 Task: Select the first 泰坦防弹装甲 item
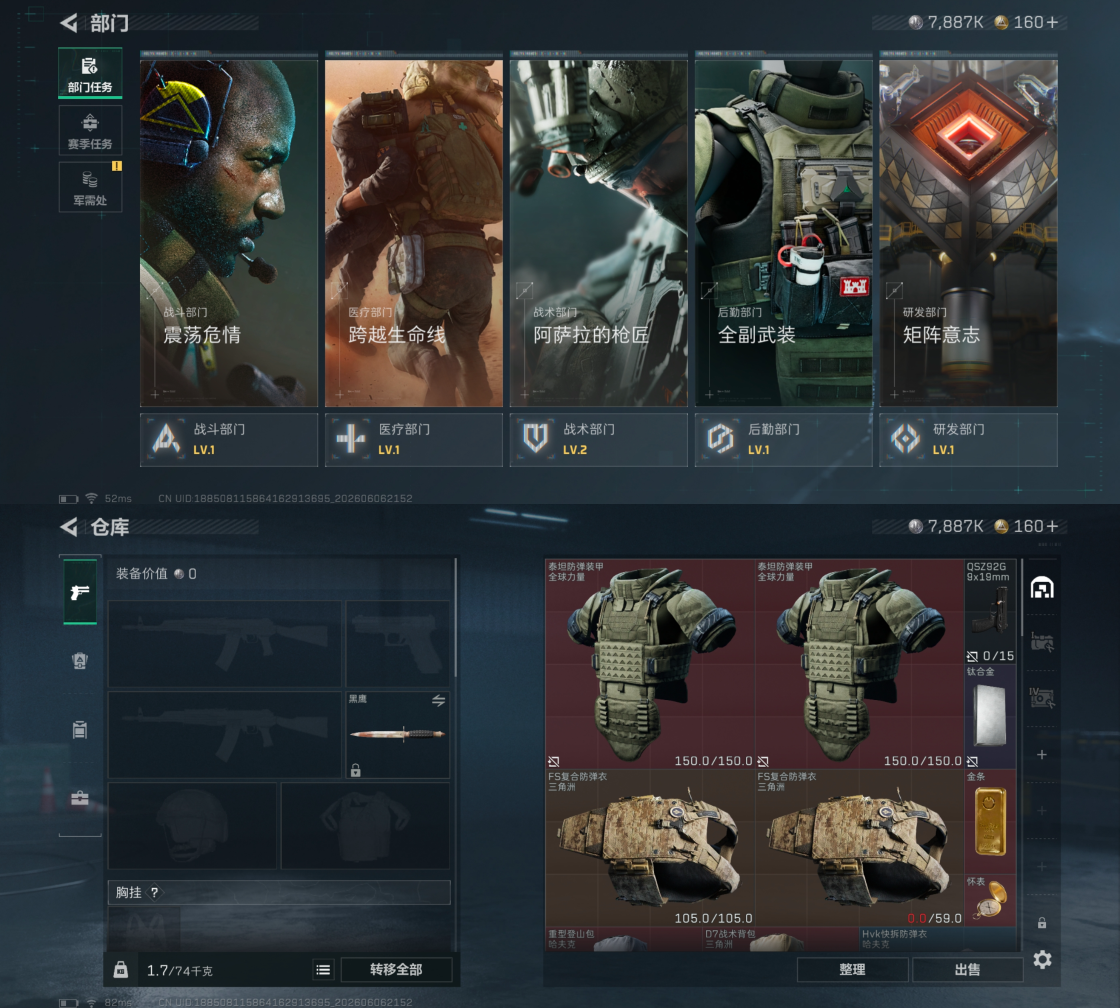click(650, 664)
